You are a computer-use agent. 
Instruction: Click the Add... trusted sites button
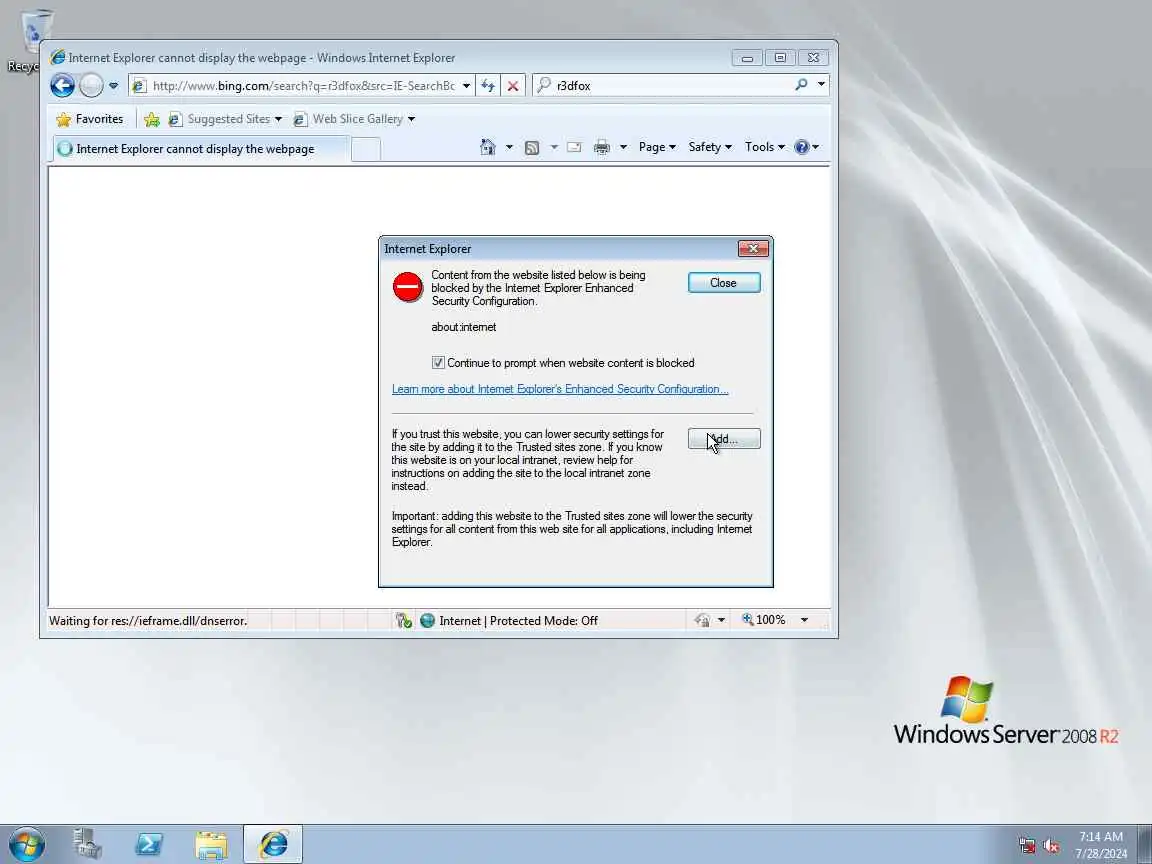pos(724,439)
